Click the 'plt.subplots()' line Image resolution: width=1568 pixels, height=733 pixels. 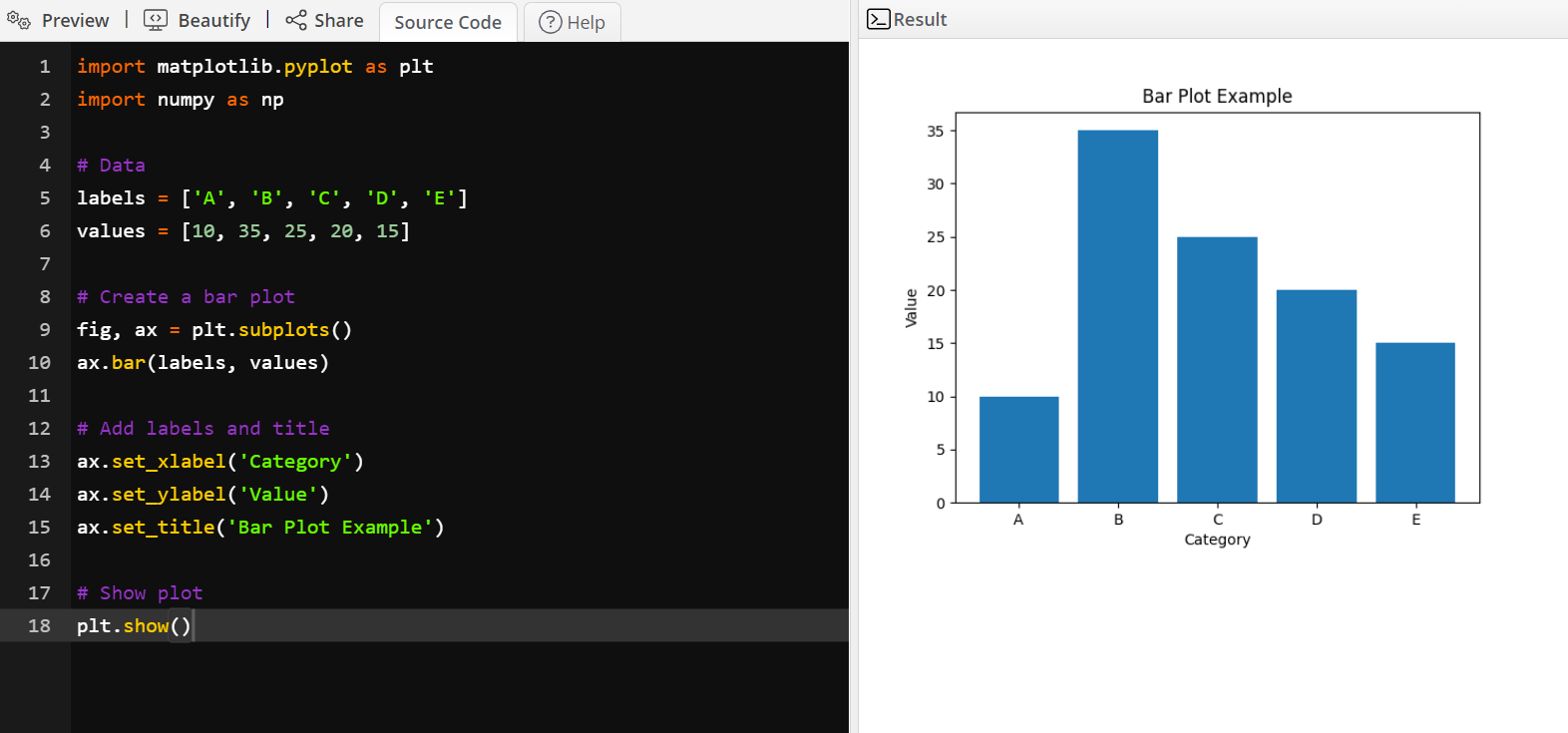[214, 330]
